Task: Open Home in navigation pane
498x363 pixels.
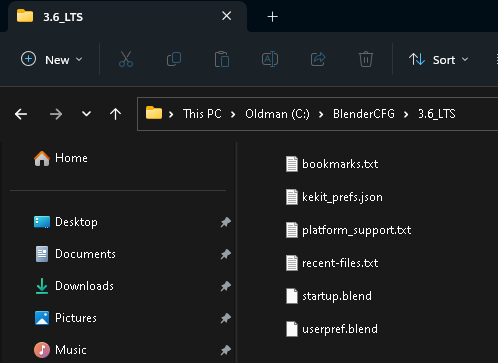Action: click(61, 158)
